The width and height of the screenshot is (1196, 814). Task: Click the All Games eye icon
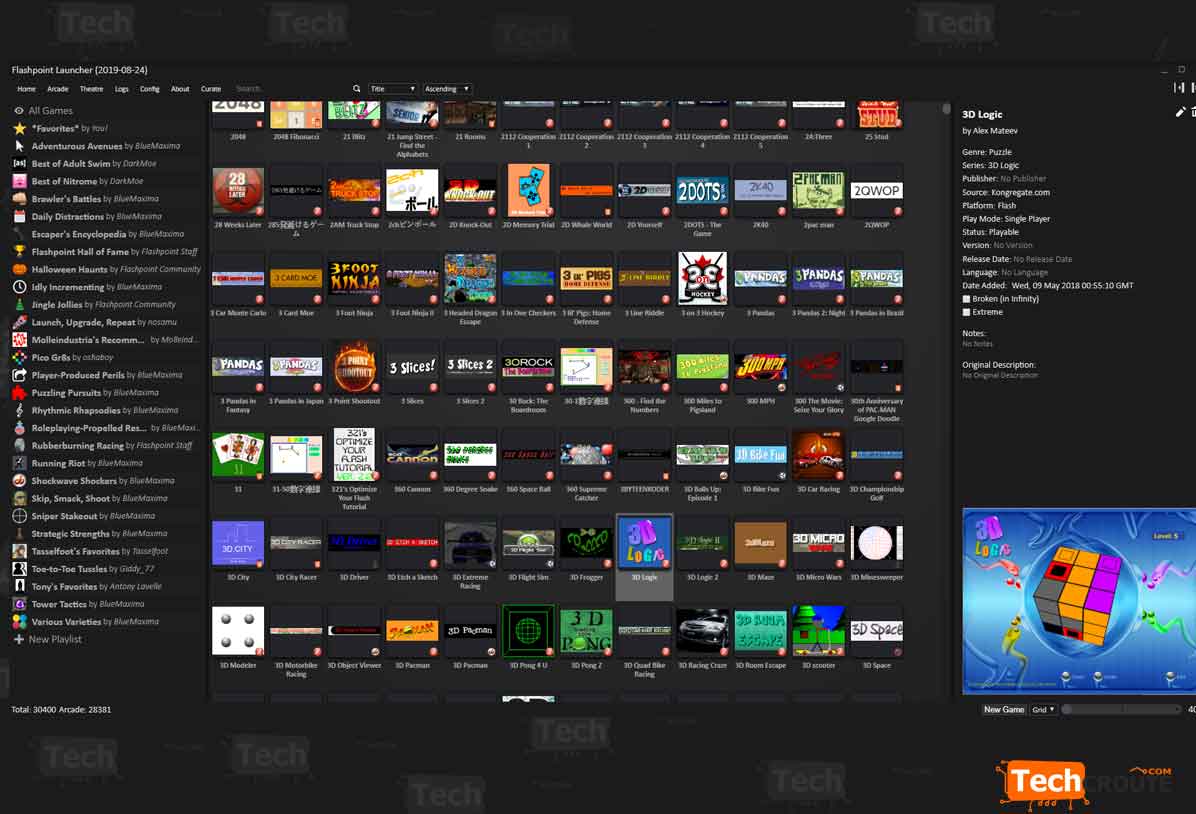click(x=19, y=111)
